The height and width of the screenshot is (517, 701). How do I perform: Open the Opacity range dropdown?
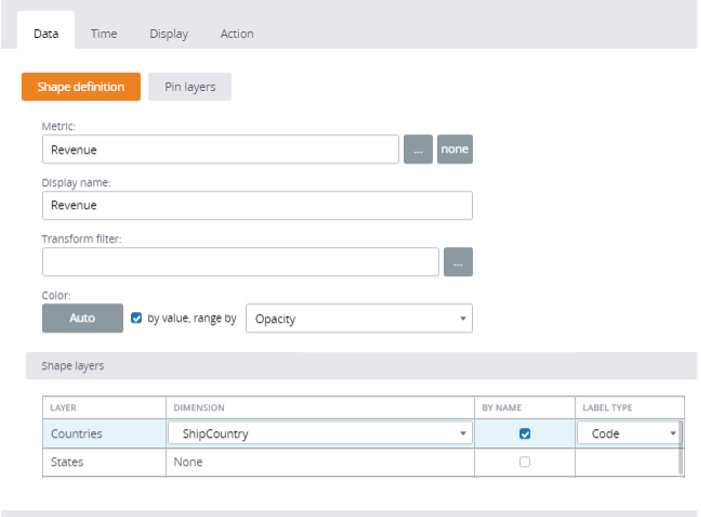358,319
